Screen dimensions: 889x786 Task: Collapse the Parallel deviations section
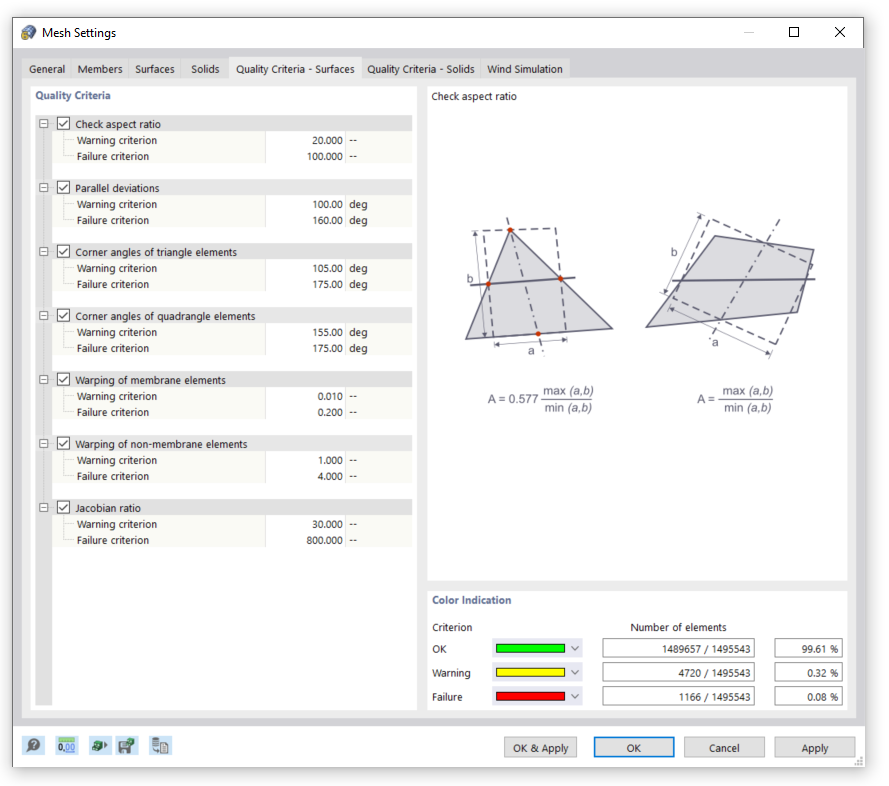pyautogui.click(x=43, y=187)
